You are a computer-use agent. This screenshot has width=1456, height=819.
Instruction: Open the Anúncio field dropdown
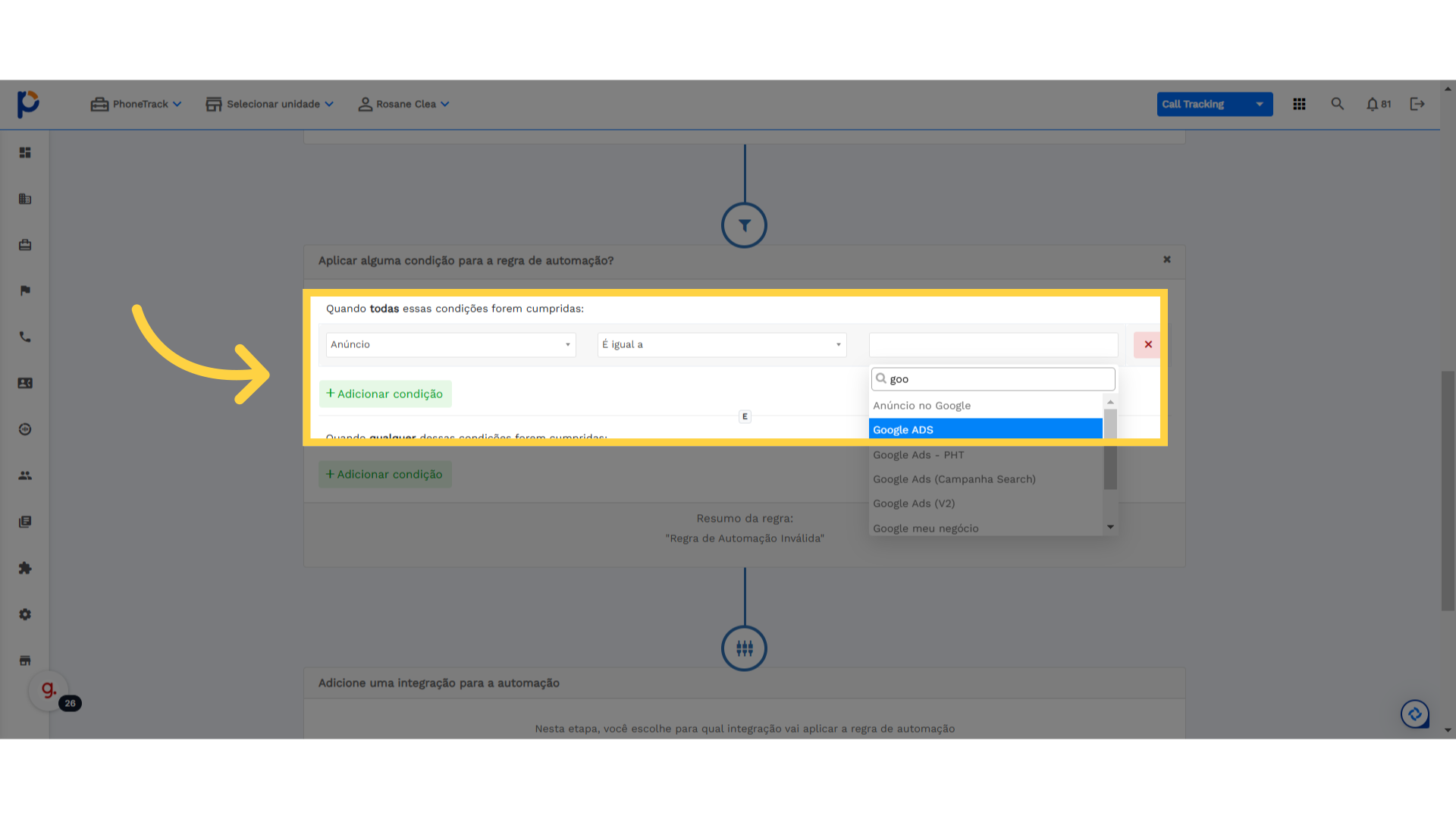coord(450,345)
